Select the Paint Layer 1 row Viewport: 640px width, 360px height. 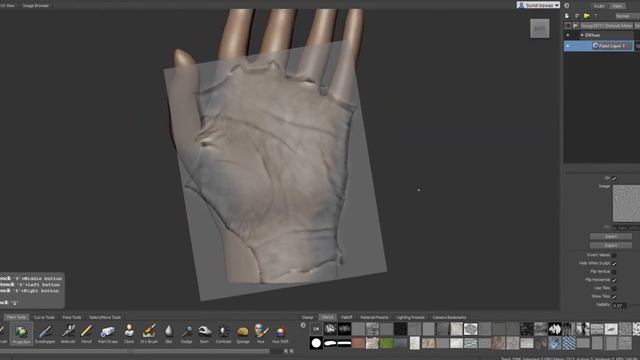click(x=599, y=46)
